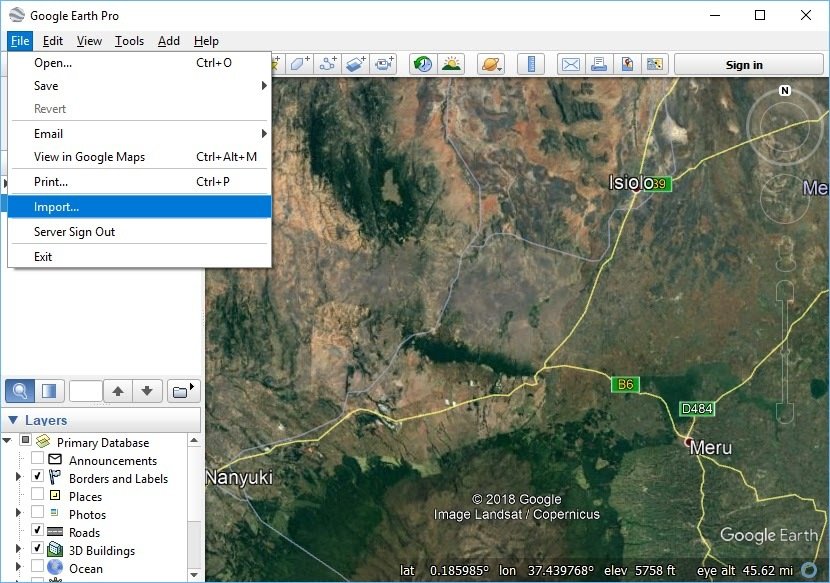This screenshot has height=583, width=830.
Task: Open the Help menu
Action: pos(206,41)
